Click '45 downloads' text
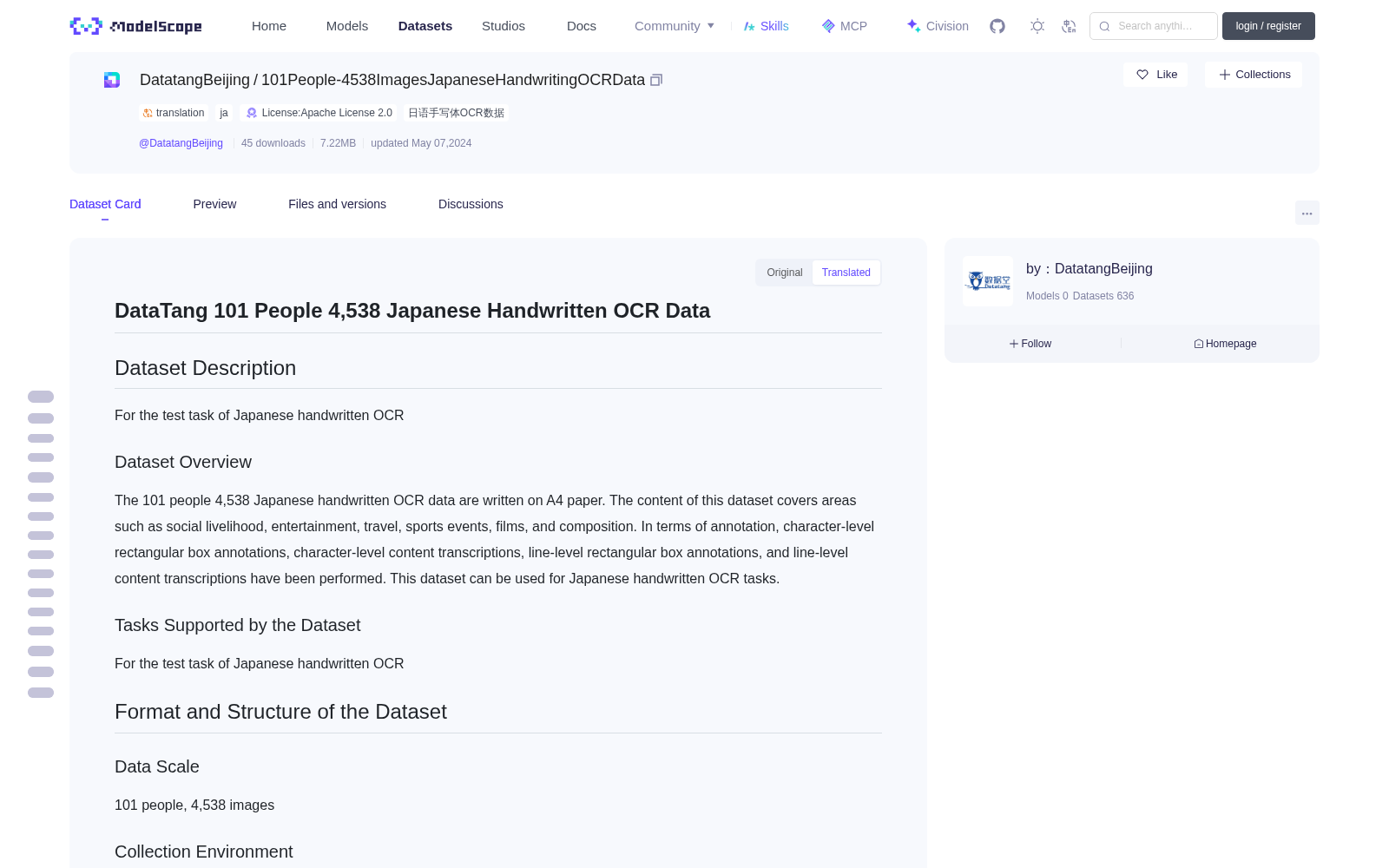 click(x=273, y=143)
